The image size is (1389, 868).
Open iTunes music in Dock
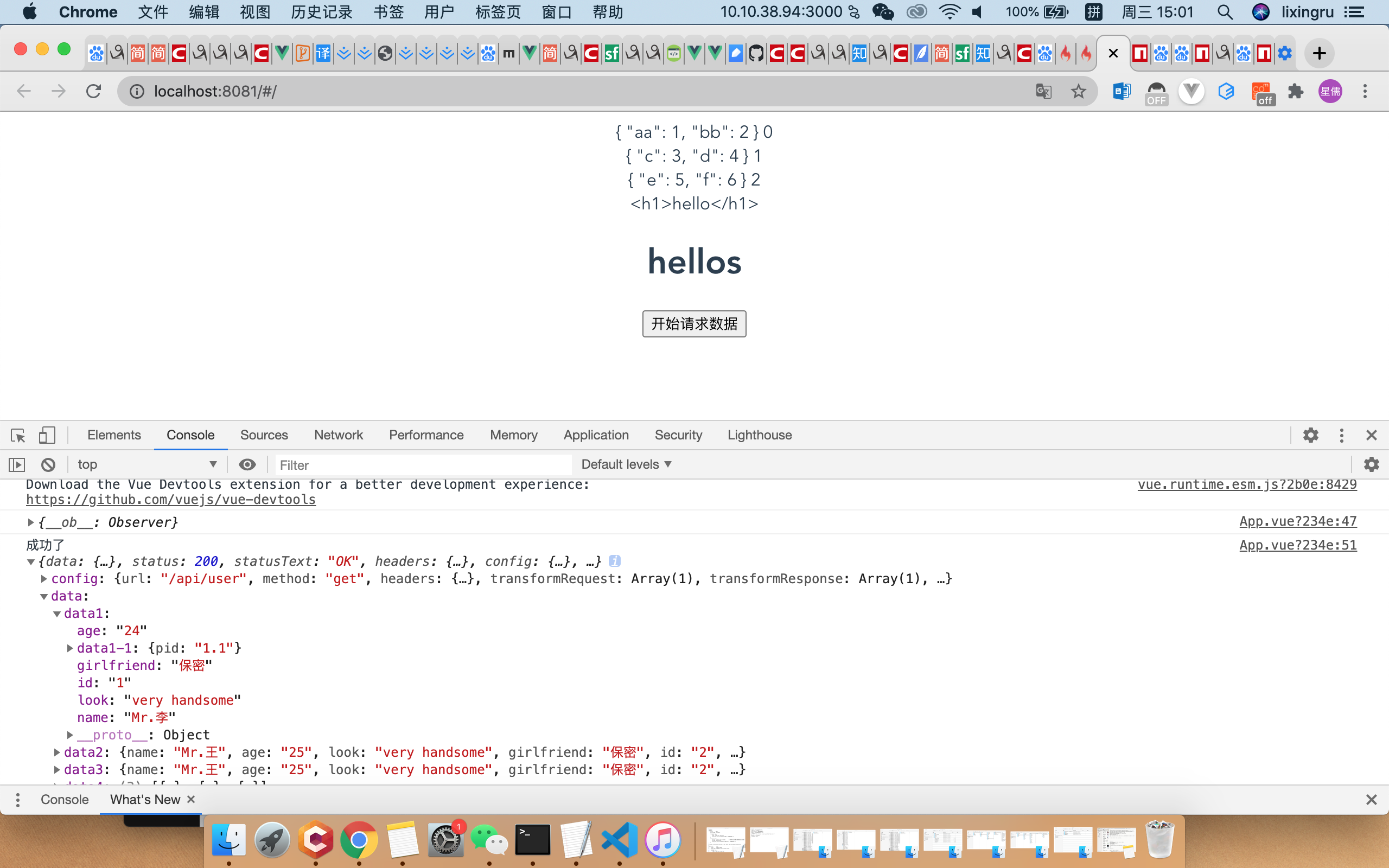[x=663, y=840]
